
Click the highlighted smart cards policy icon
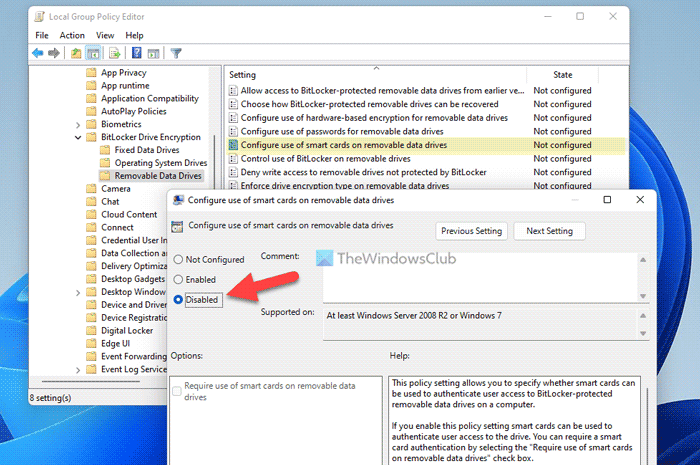click(233, 145)
